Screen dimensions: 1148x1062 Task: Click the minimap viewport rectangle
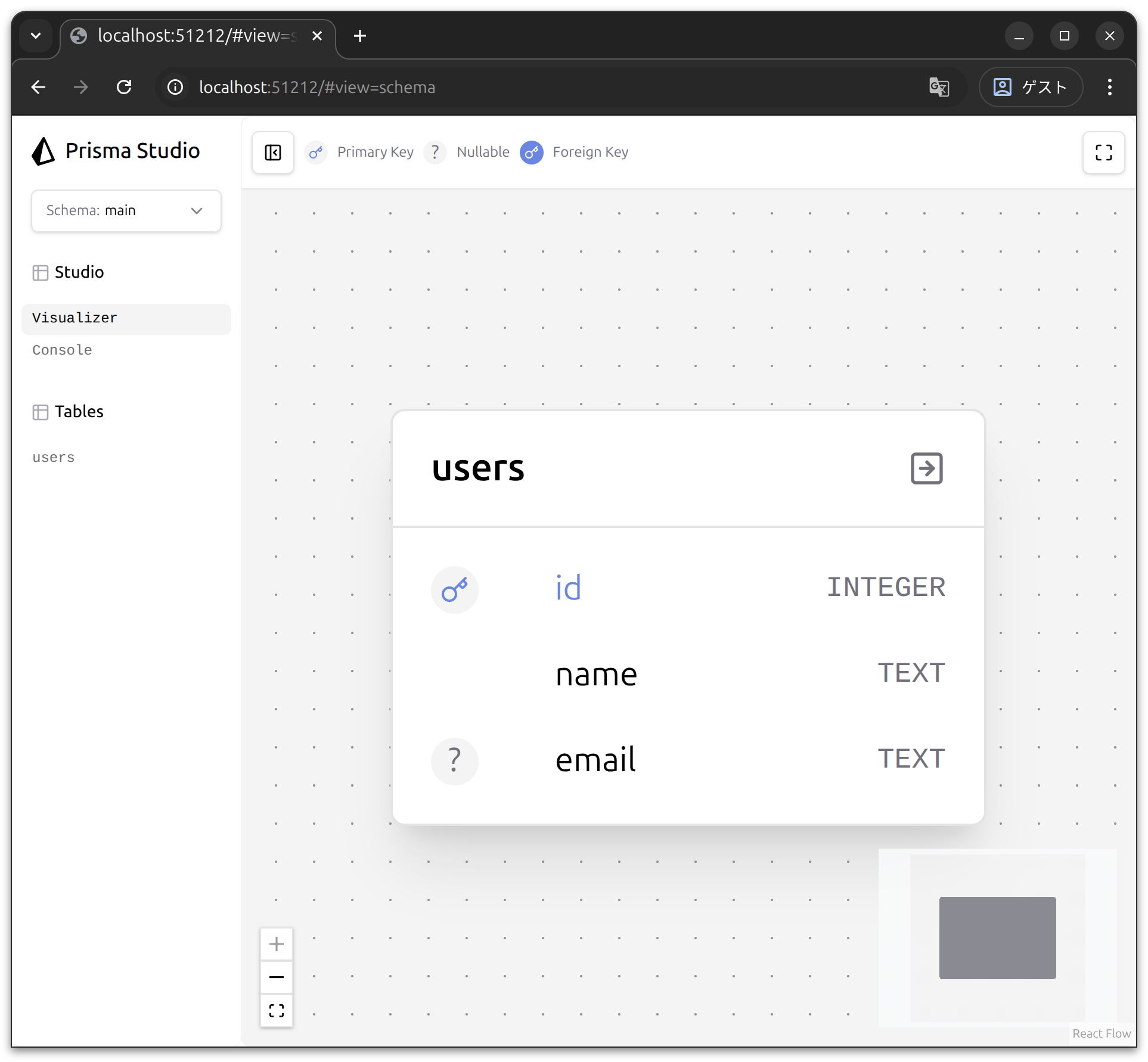(997, 937)
